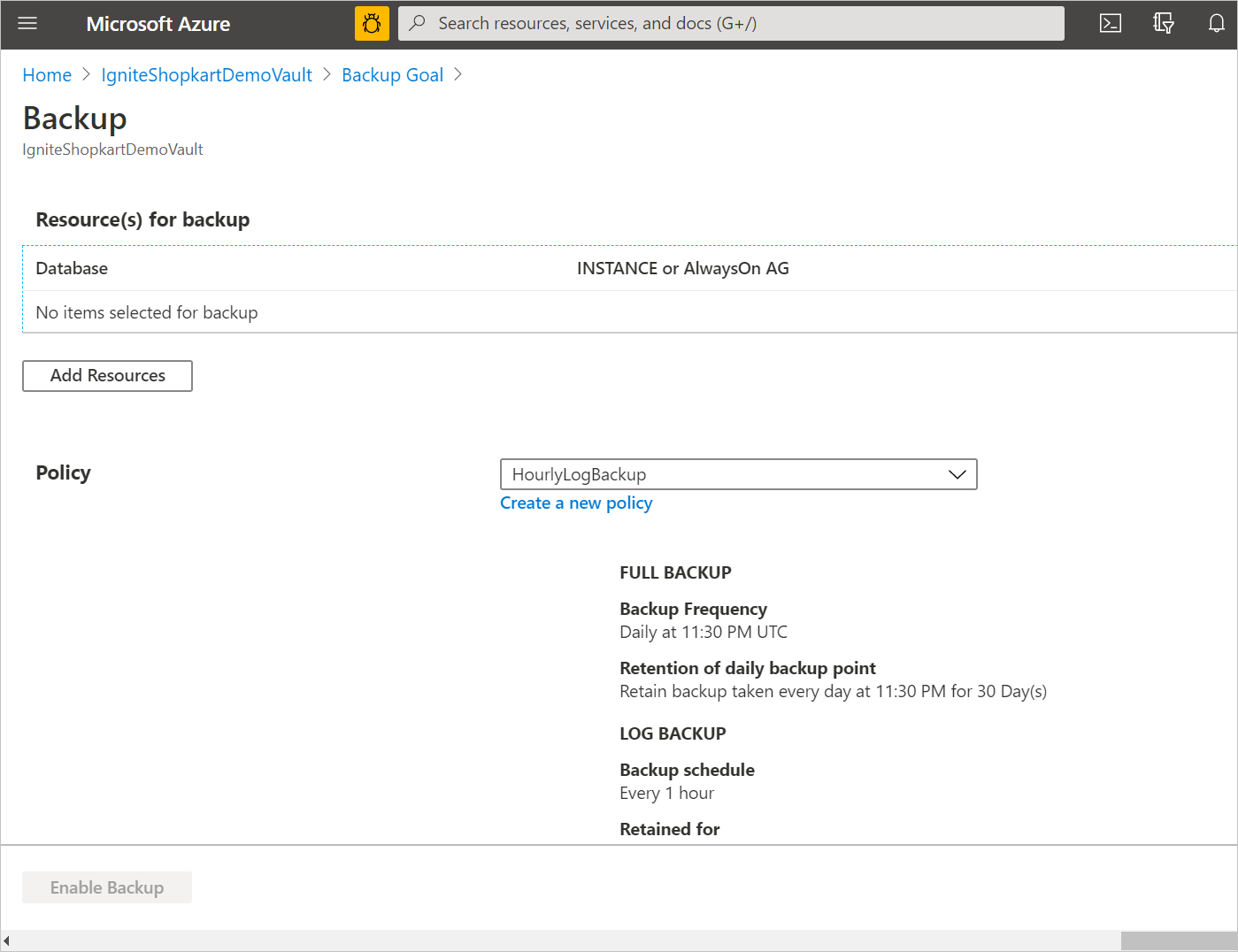Go to Backup Goal breadcrumb

(392, 75)
